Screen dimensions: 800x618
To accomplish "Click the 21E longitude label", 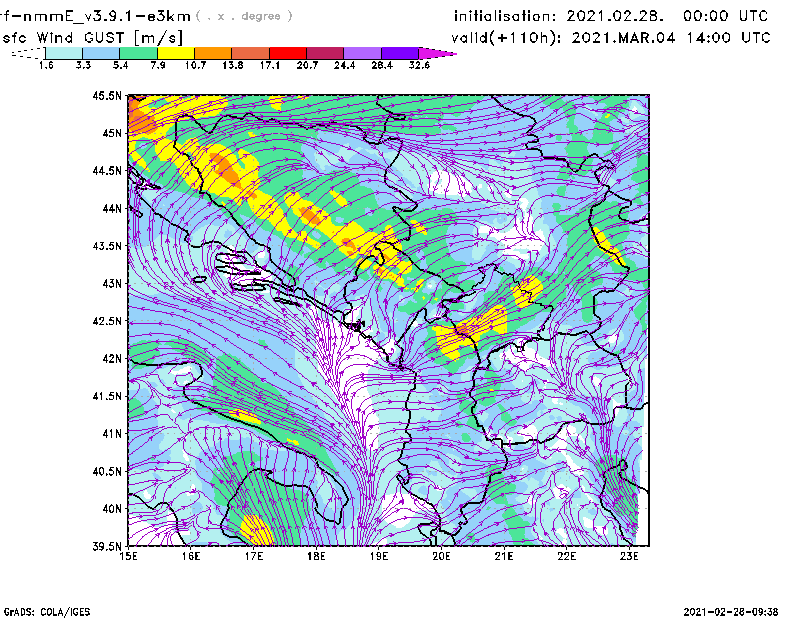I will (504, 556).
